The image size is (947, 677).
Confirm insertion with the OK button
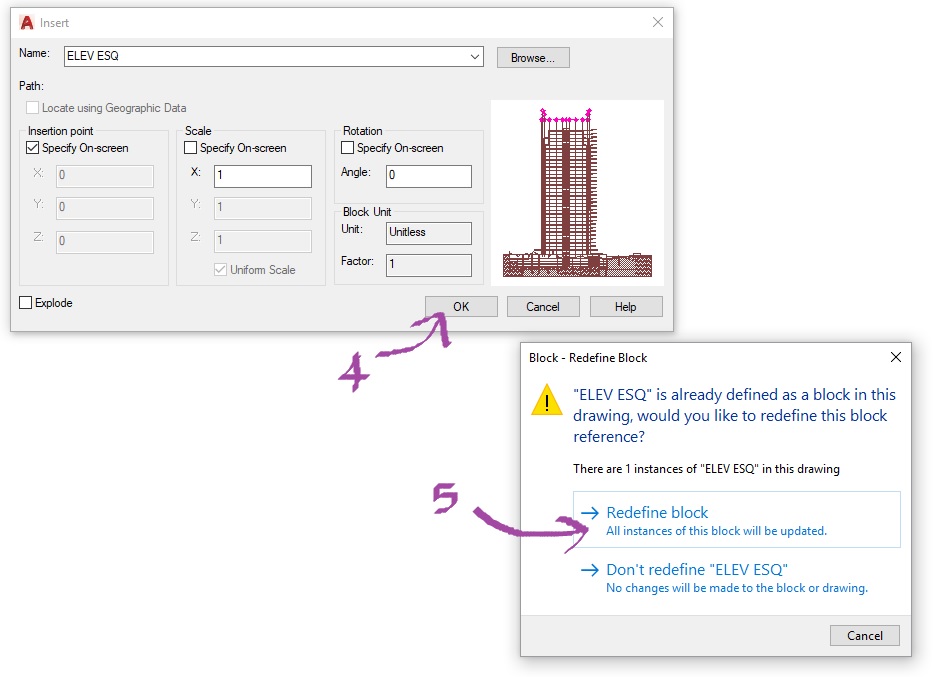click(461, 306)
